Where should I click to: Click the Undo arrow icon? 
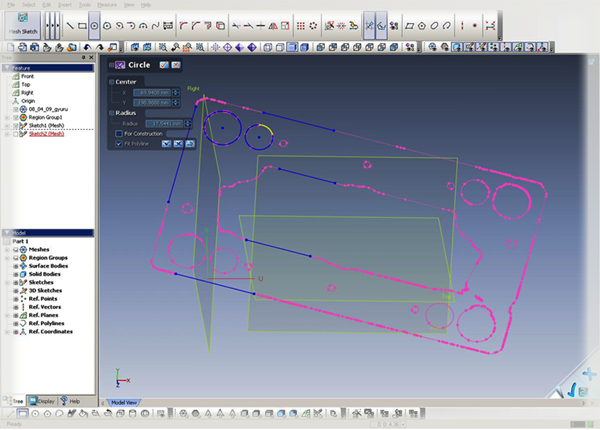tap(86, 47)
